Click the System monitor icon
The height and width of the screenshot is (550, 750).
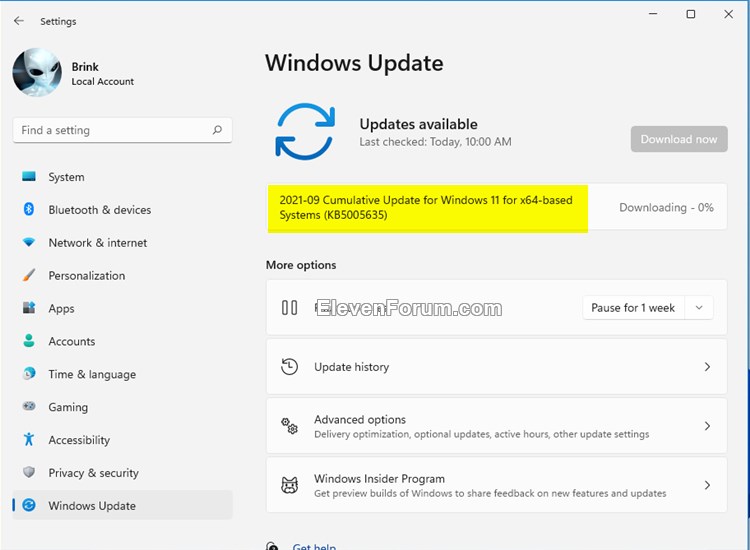29,176
